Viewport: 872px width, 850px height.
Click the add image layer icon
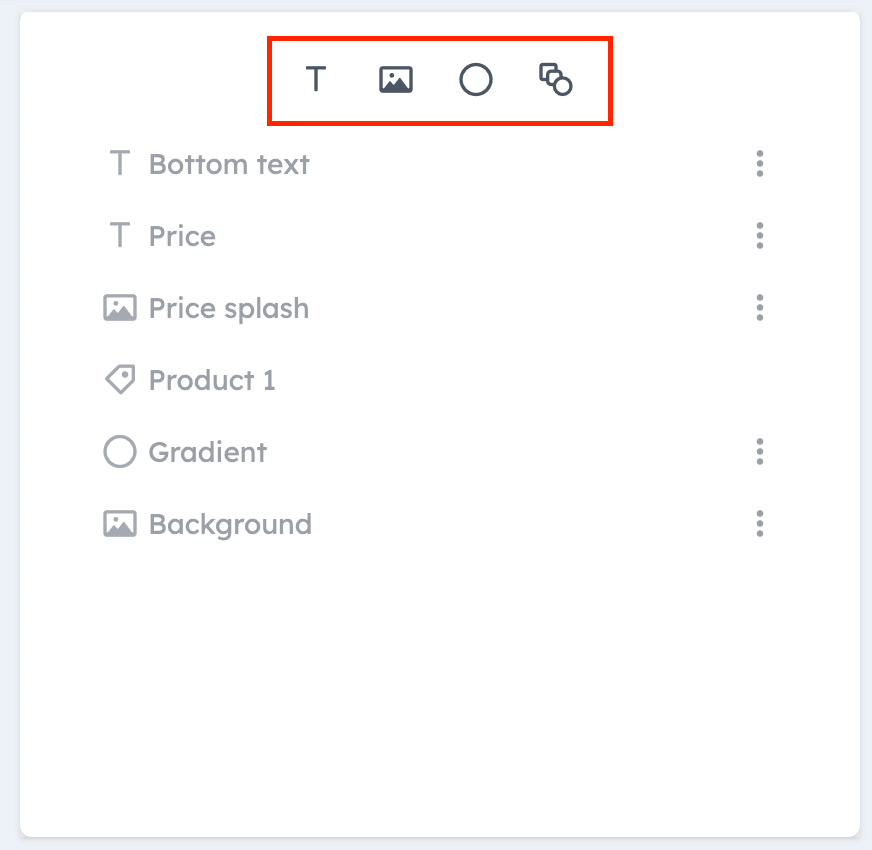pos(395,80)
